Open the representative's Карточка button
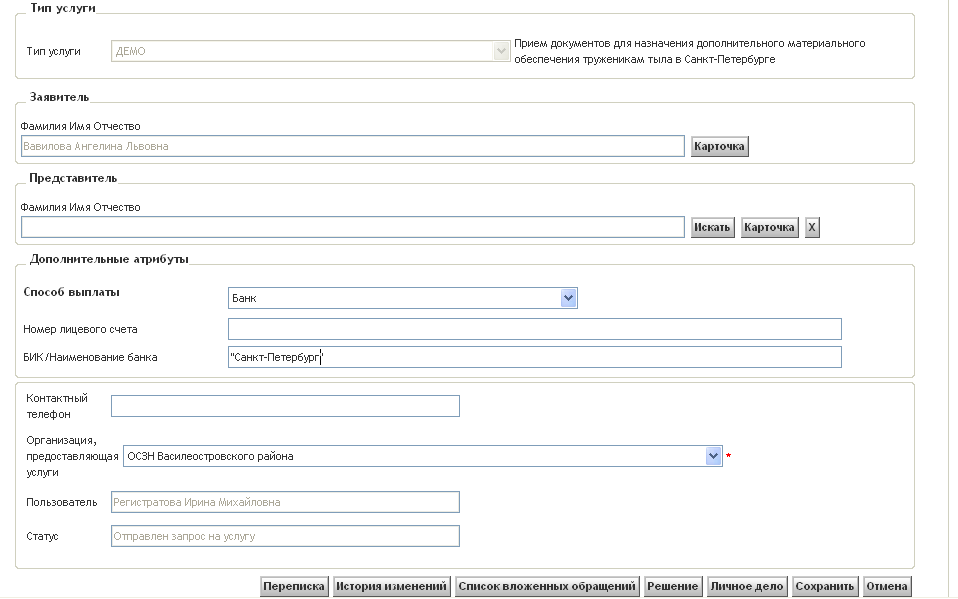 (769, 227)
